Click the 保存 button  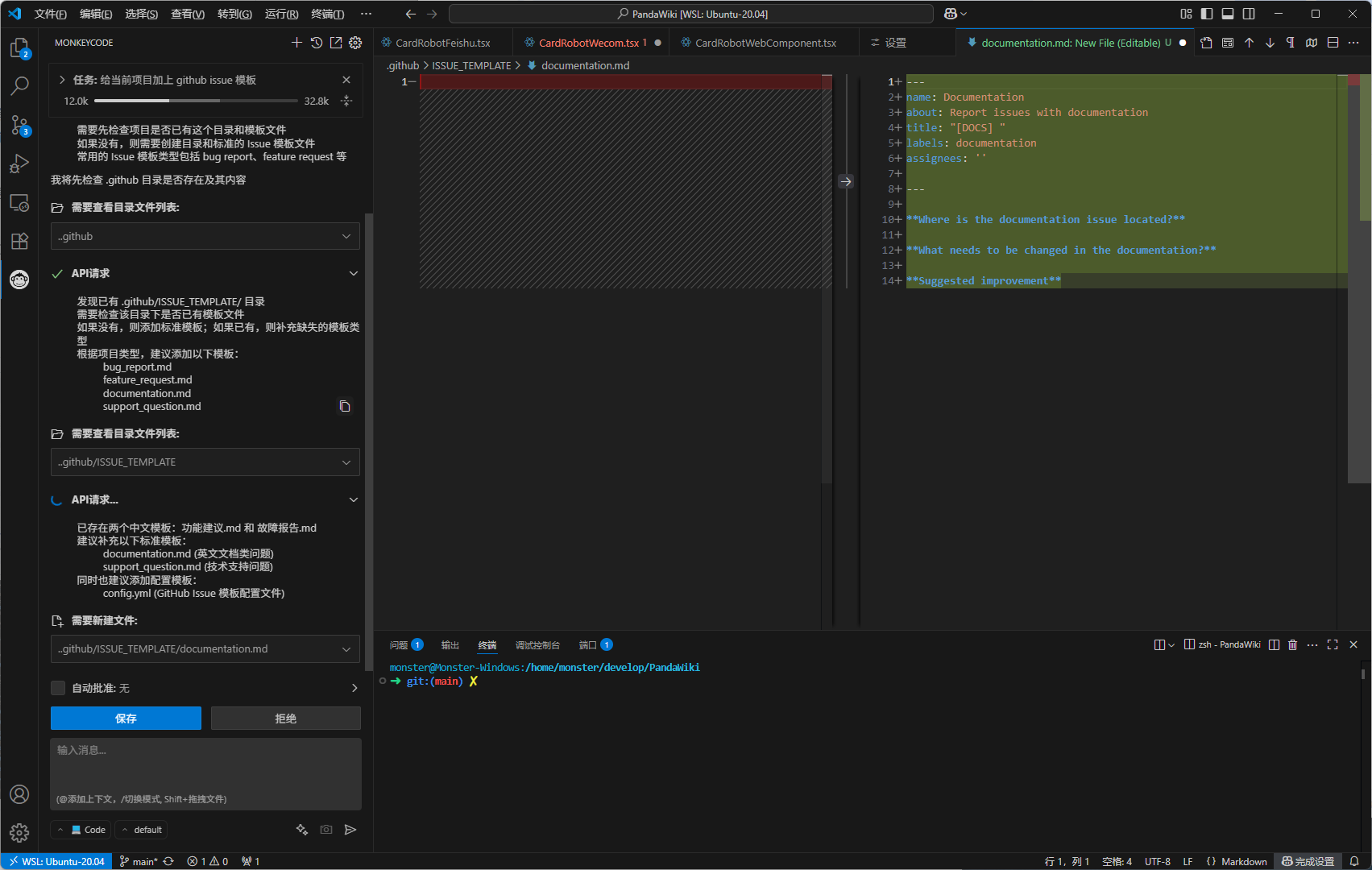(126, 719)
